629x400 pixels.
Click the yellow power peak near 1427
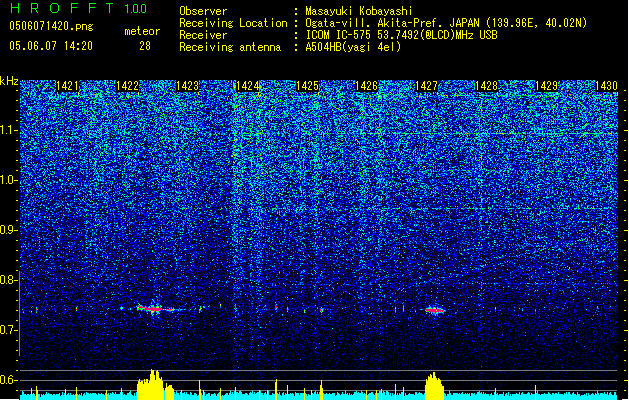click(x=434, y=386)
